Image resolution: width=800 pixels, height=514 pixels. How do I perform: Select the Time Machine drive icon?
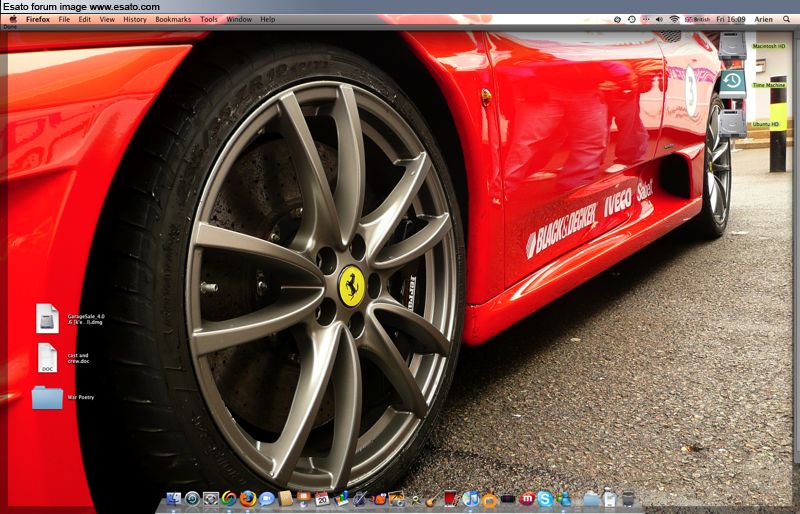(733, 84)
